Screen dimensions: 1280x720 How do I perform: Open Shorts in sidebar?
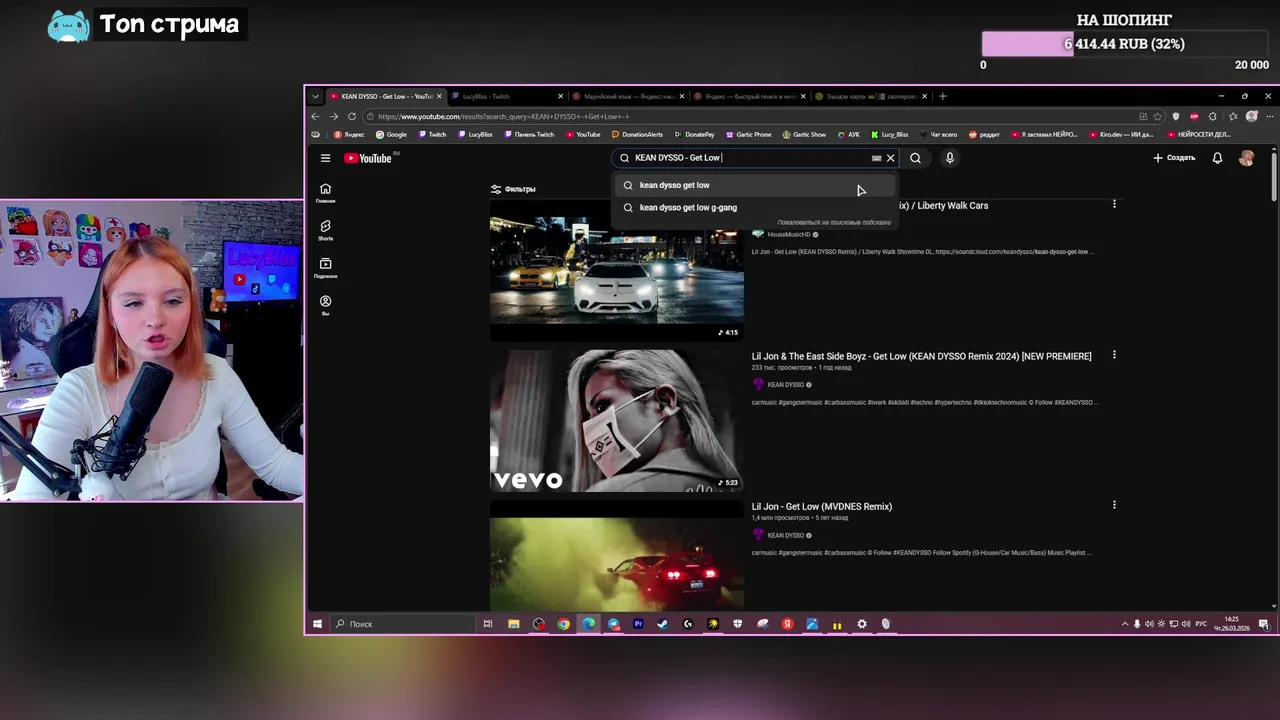pos(325,231)
